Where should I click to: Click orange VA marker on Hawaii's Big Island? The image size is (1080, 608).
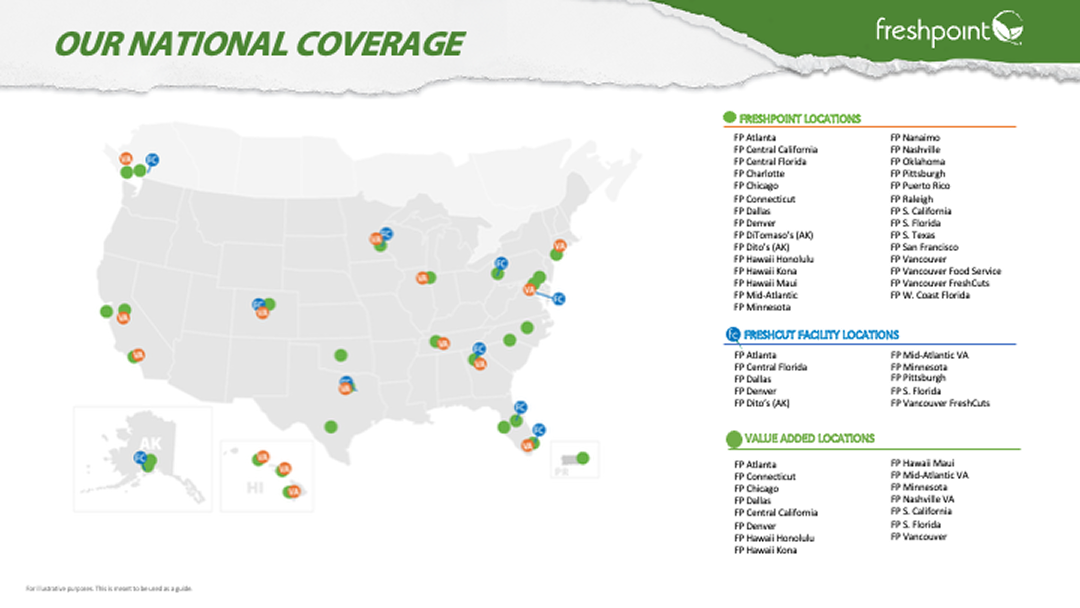294,492
